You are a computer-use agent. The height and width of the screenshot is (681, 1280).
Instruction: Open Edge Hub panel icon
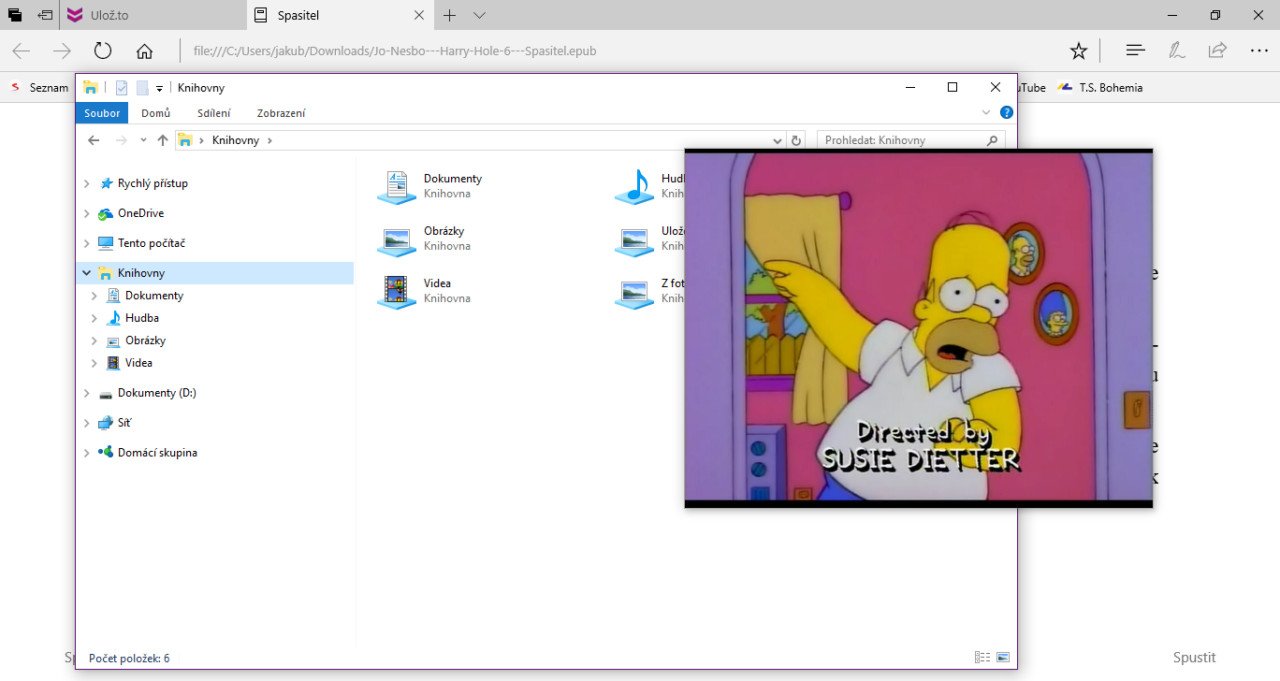click(x=1135, y=51)
